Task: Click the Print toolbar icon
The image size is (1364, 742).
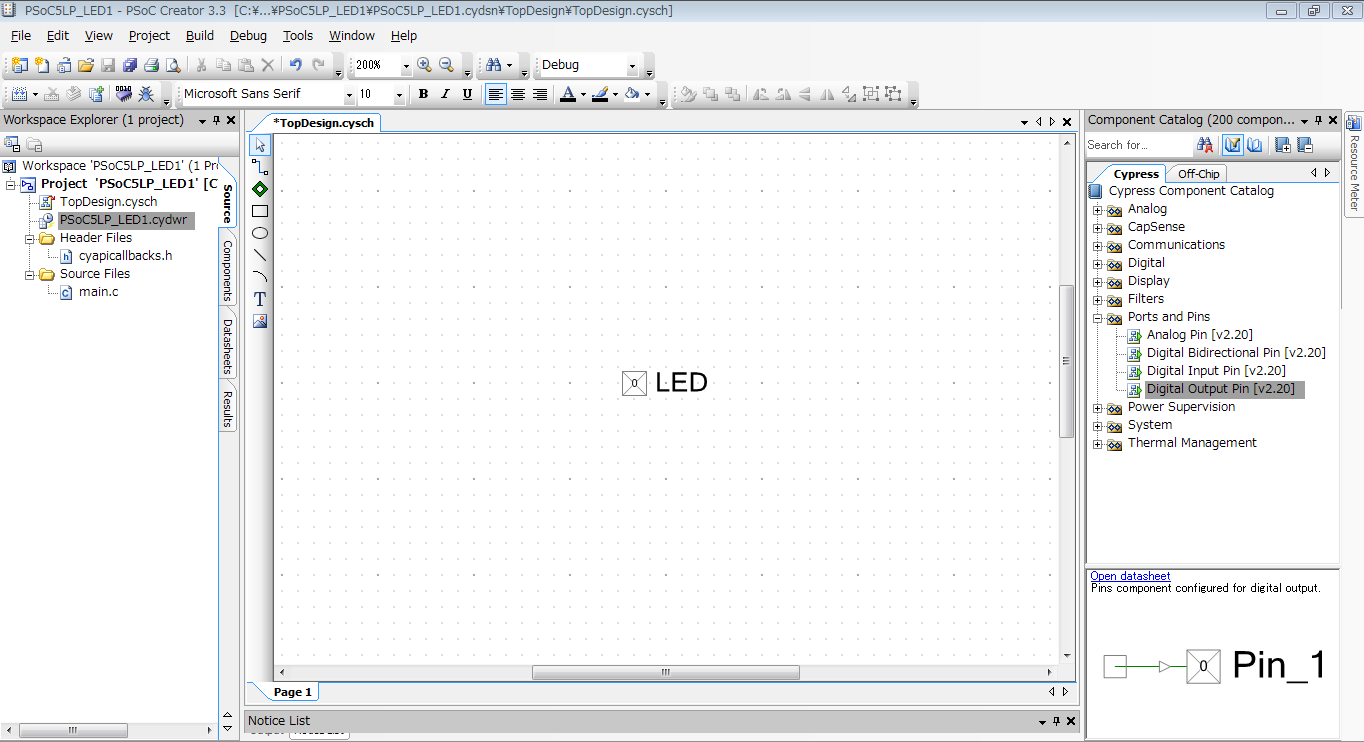Action: 151,65
